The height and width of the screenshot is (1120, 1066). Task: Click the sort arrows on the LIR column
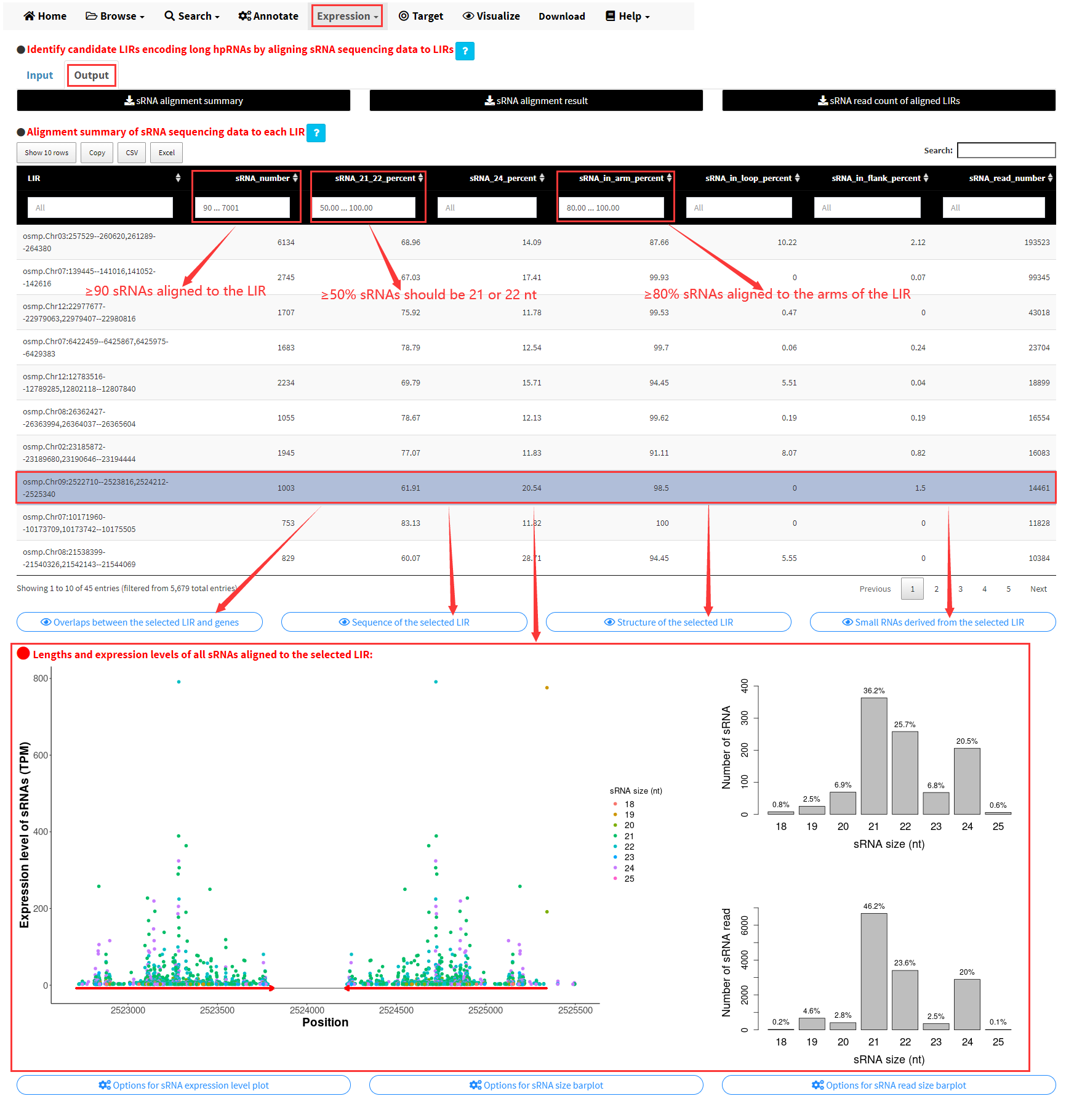[x=178, y=178]
